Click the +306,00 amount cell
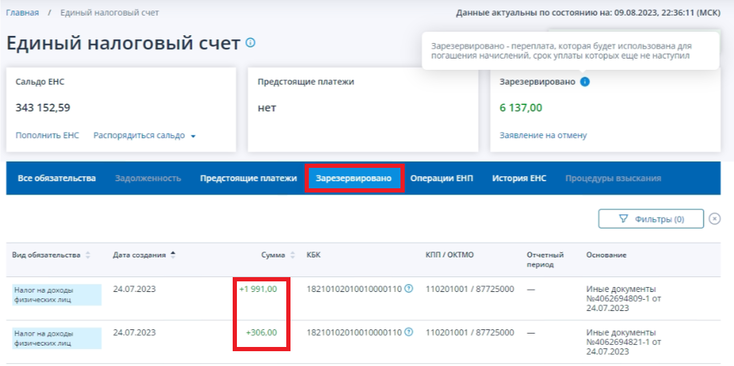 [261, 333]
